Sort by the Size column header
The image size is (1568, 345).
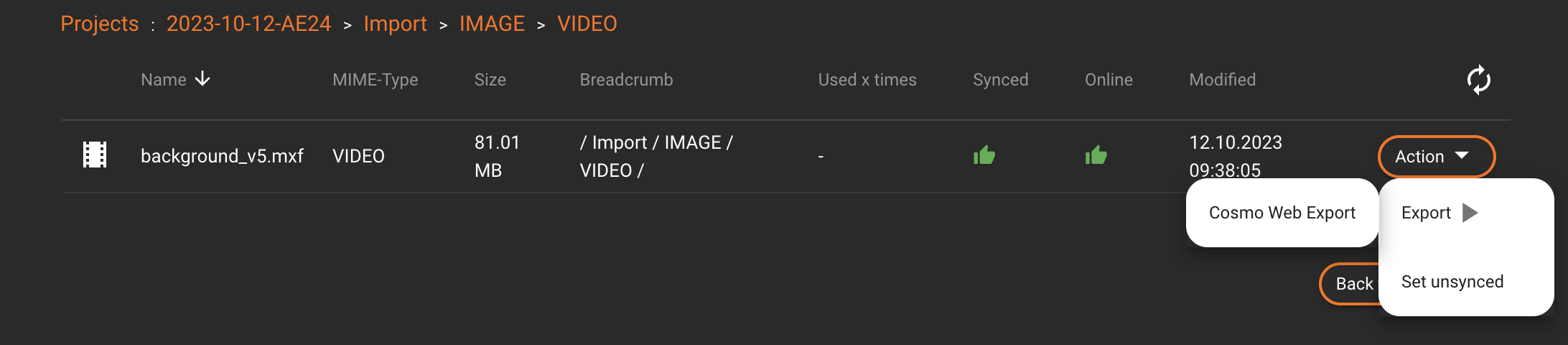click(490, 80)
